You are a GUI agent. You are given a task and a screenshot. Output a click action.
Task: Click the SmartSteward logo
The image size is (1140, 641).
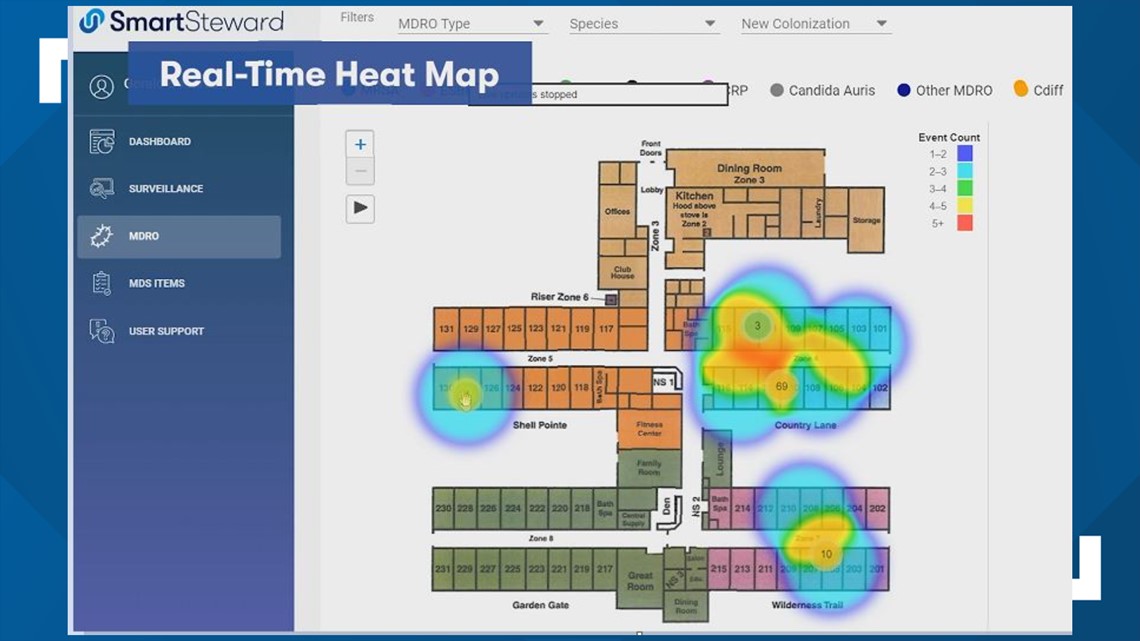[x=182, y=22]
